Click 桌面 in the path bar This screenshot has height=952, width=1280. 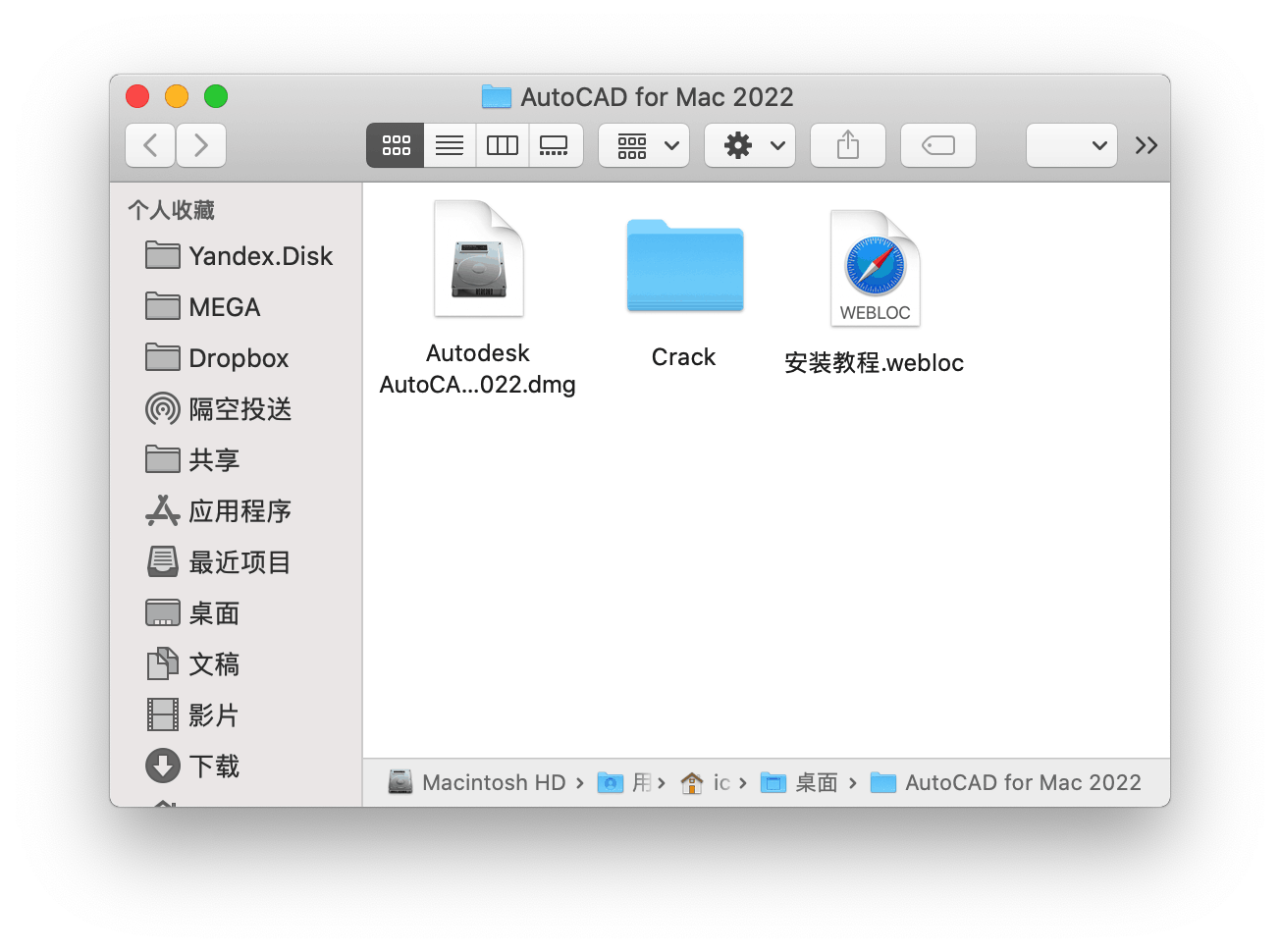tap(800, 782)
